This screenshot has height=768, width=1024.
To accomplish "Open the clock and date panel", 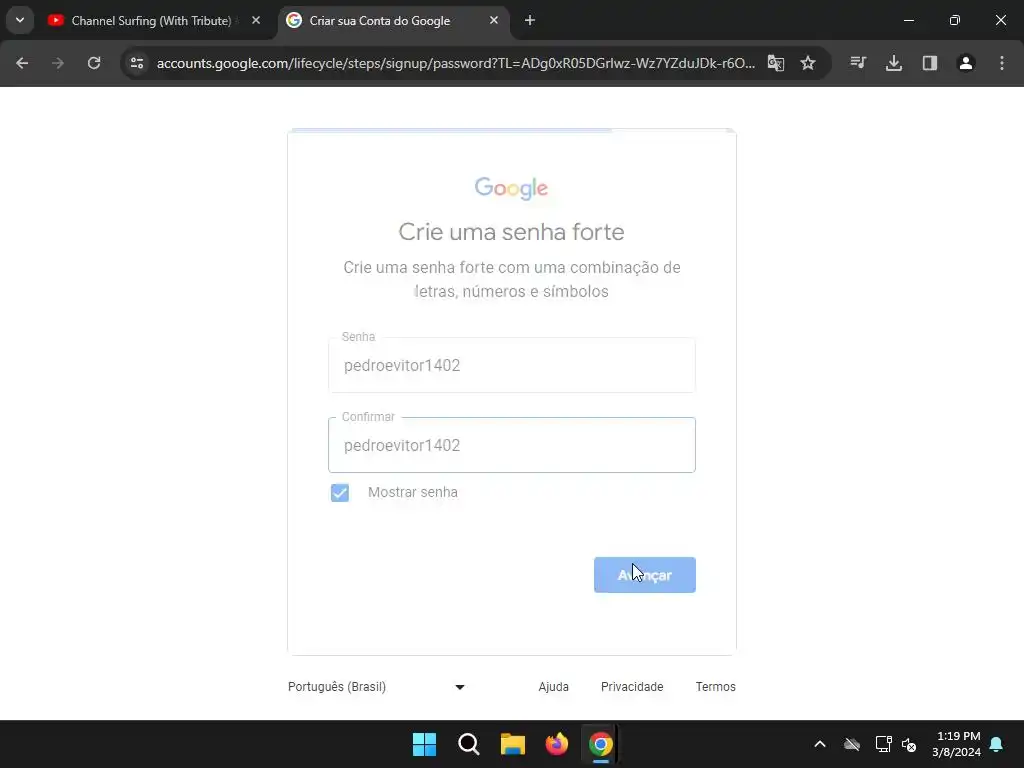I will click(956, 744).
